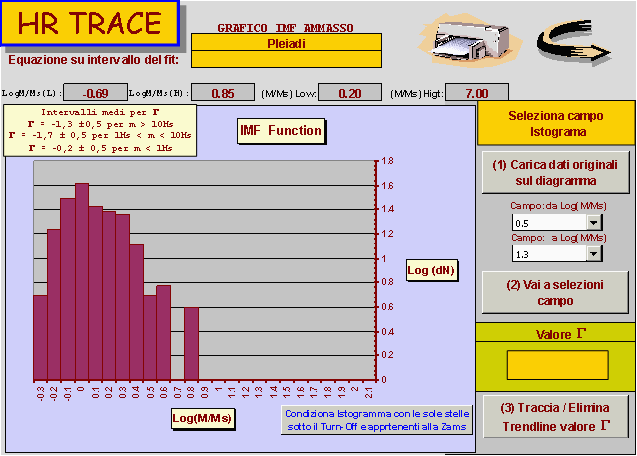Click the combo box showing 1.3
637x456 pixels.
click(557, 254)
